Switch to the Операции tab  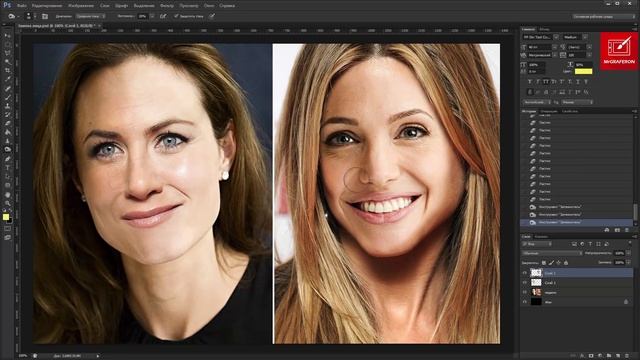(549, 111)
